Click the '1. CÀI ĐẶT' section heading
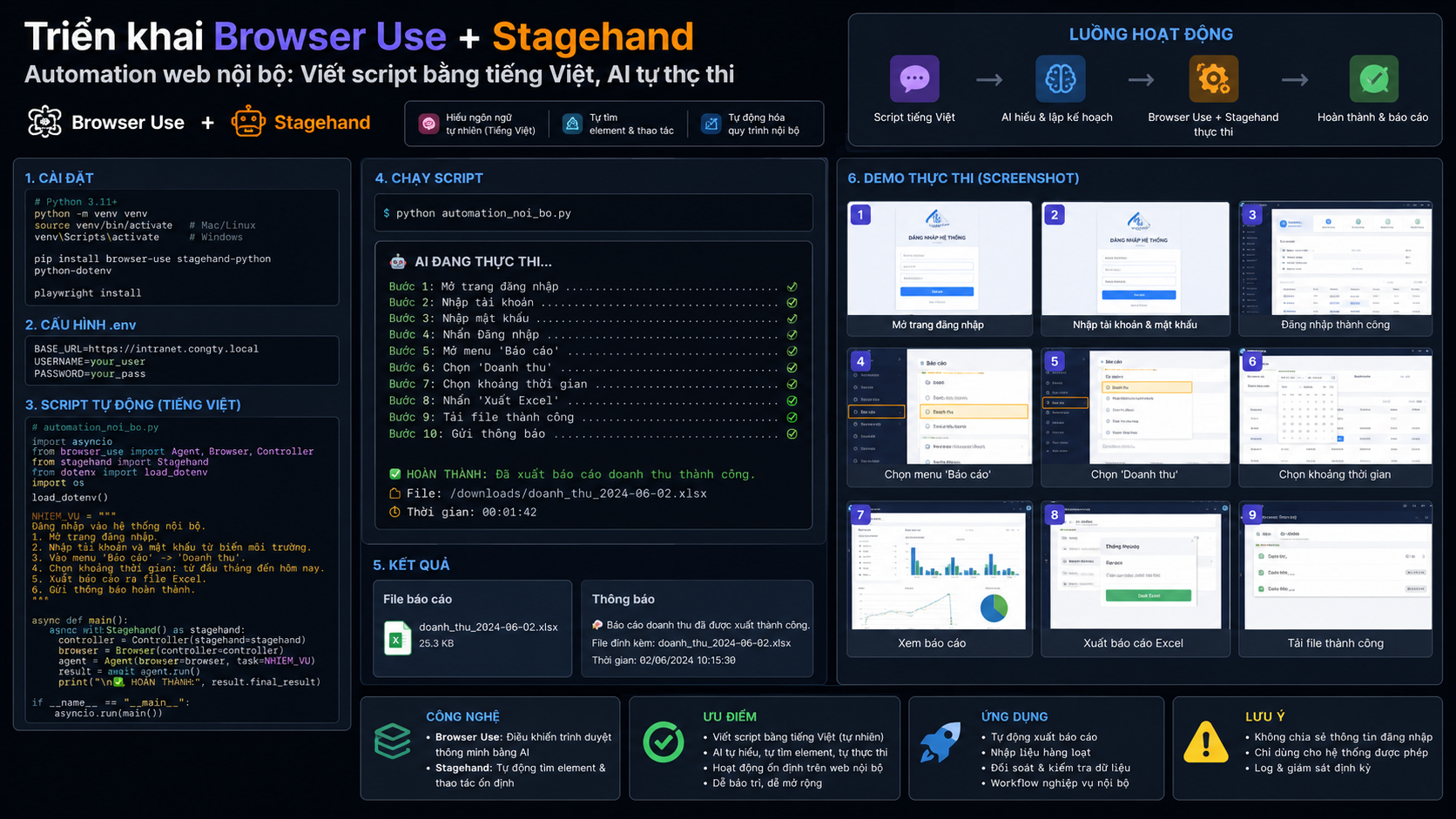 59,178
